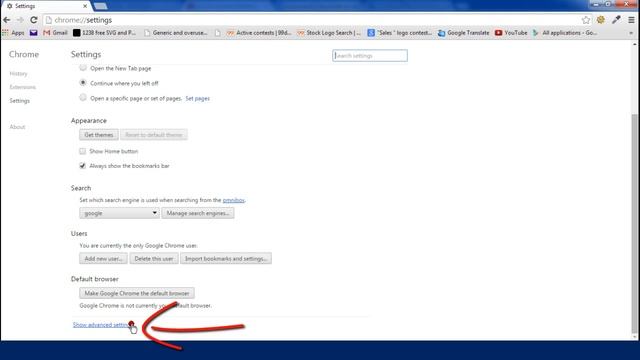Click 'Reset to default theme' button
The height and width of the screenshot is (360, 640).
pyautogui.click(x=154, y=135)
